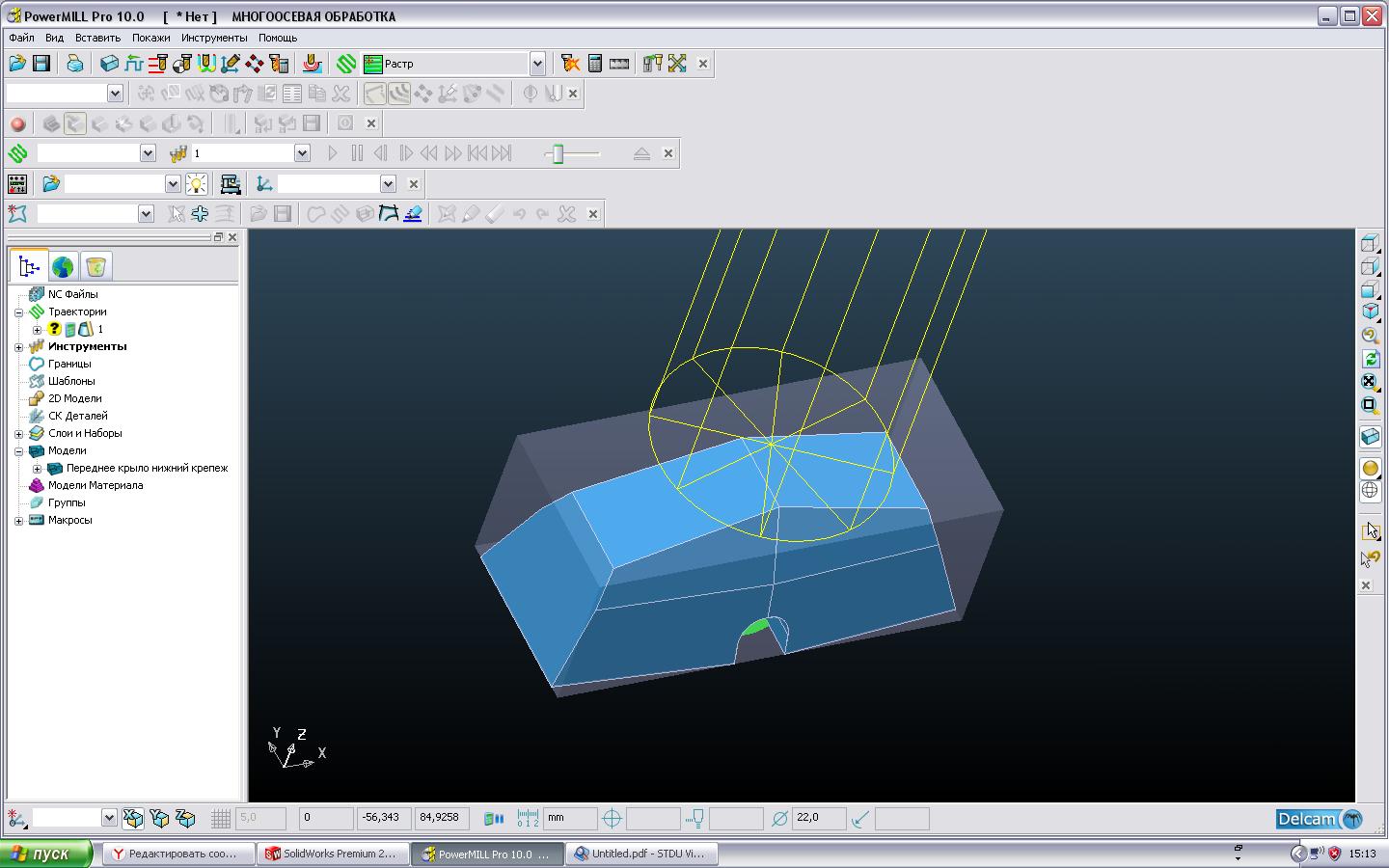The height and width of the screenshot is (868, 1389).
Task: Click the units field showing mm
Action: pyautogui.click(x=570, y=818)
